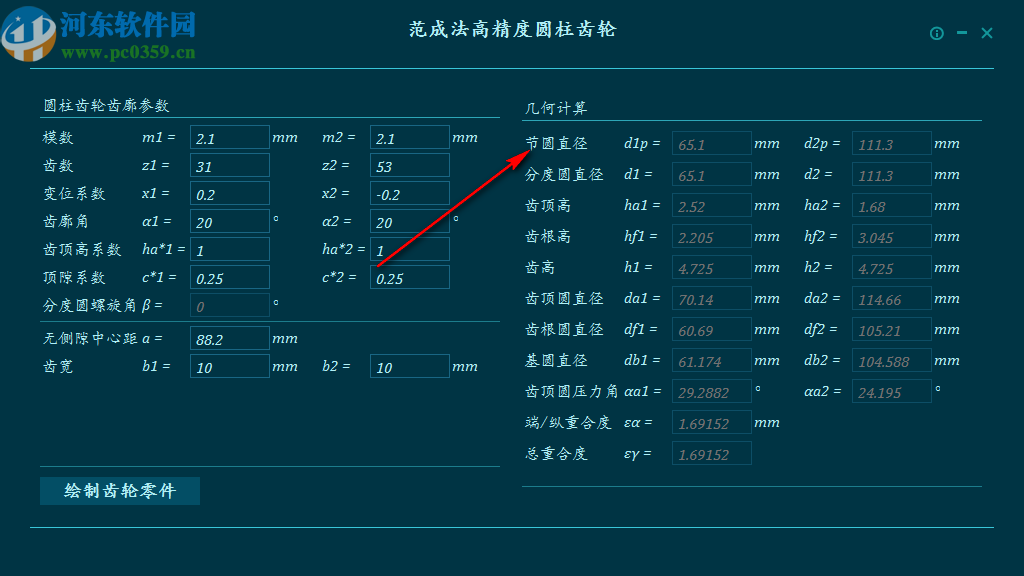The height and width of the screenshot is (576, 1024).
Task: Open the info dialog via the circled-i icon
Action: (936, 32)
